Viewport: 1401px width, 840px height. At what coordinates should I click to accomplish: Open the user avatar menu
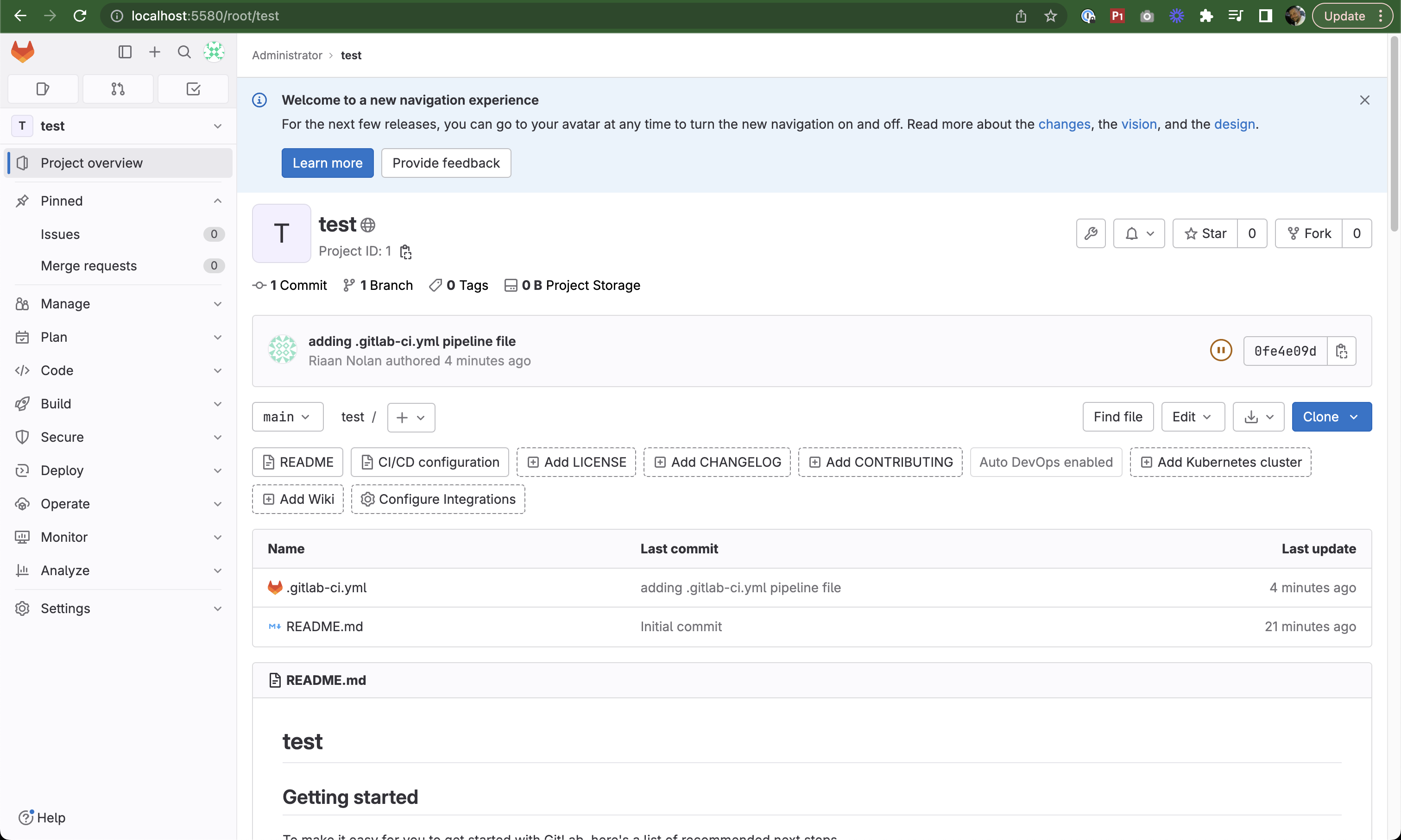pos(214,52)
